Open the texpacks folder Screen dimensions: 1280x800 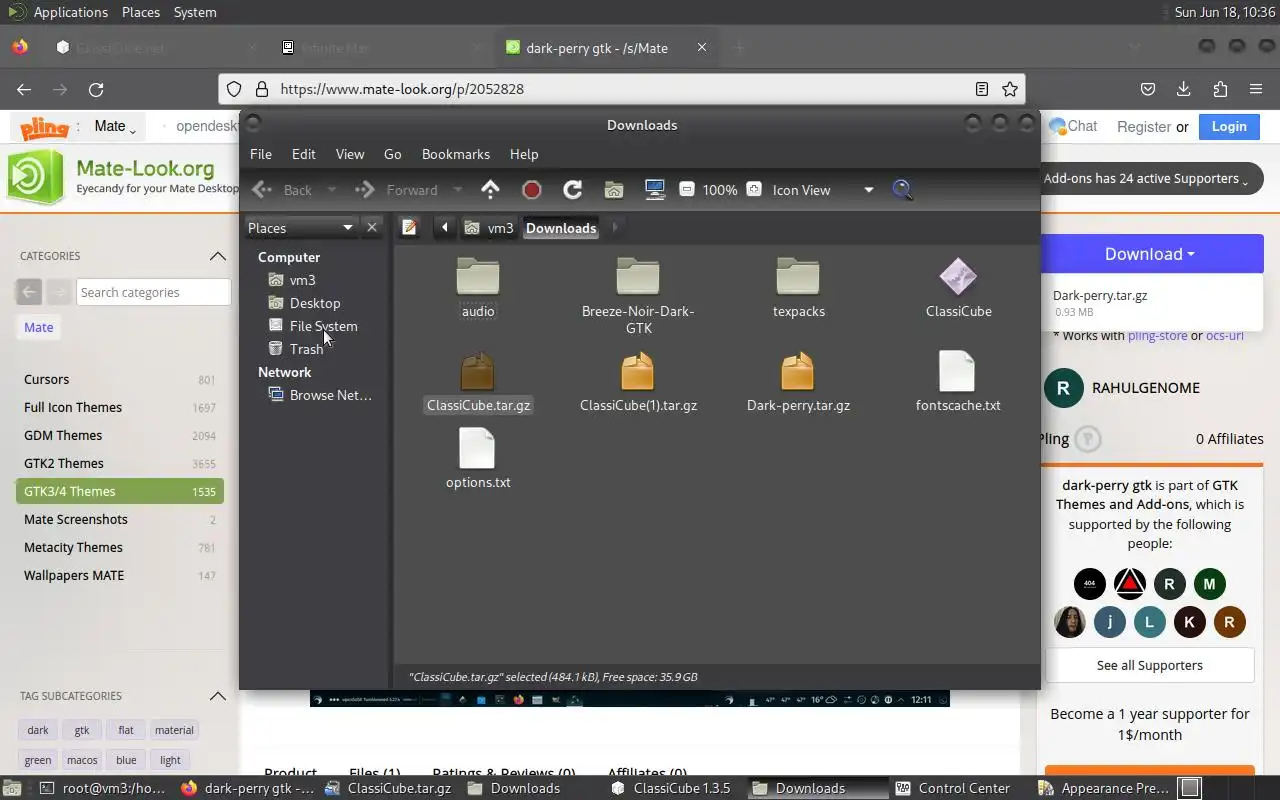pyautogui.click(x=798, y=288)
